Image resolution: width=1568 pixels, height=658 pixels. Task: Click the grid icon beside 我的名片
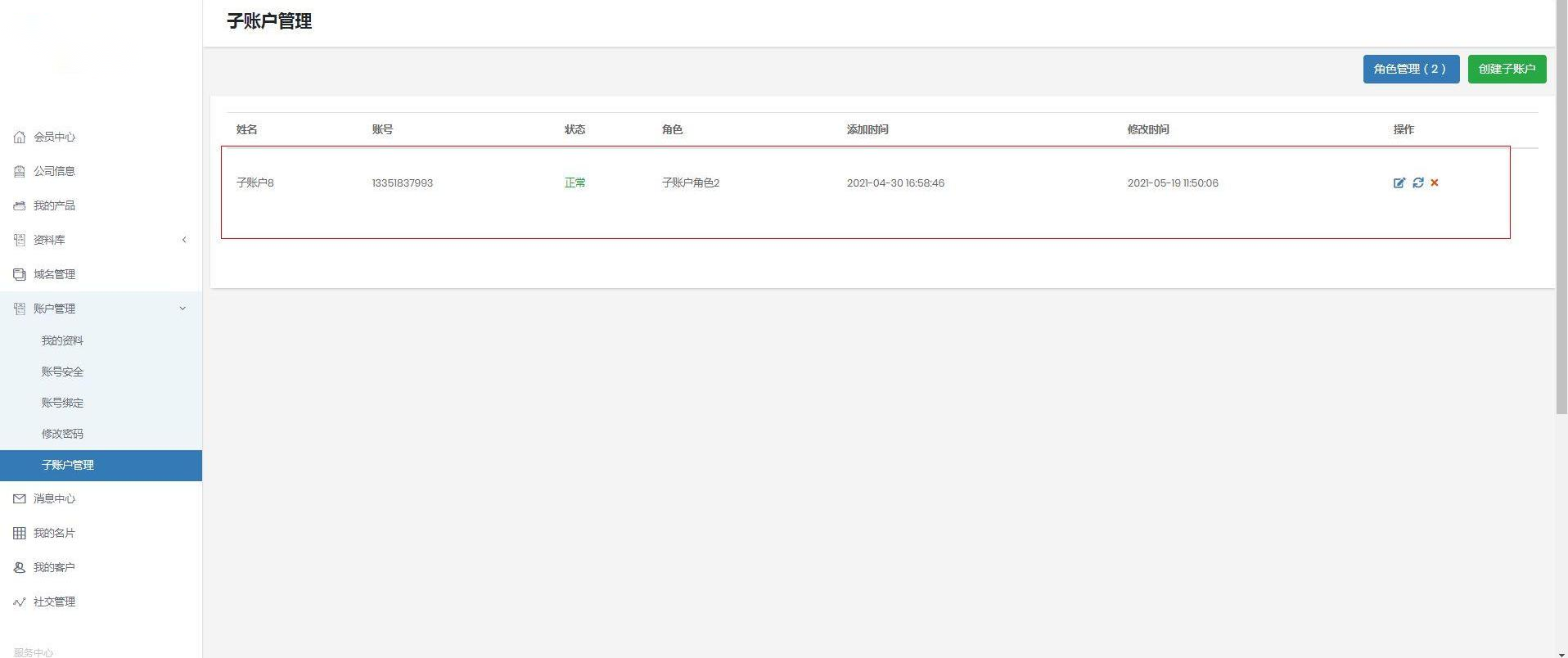(x=20, y=533)
